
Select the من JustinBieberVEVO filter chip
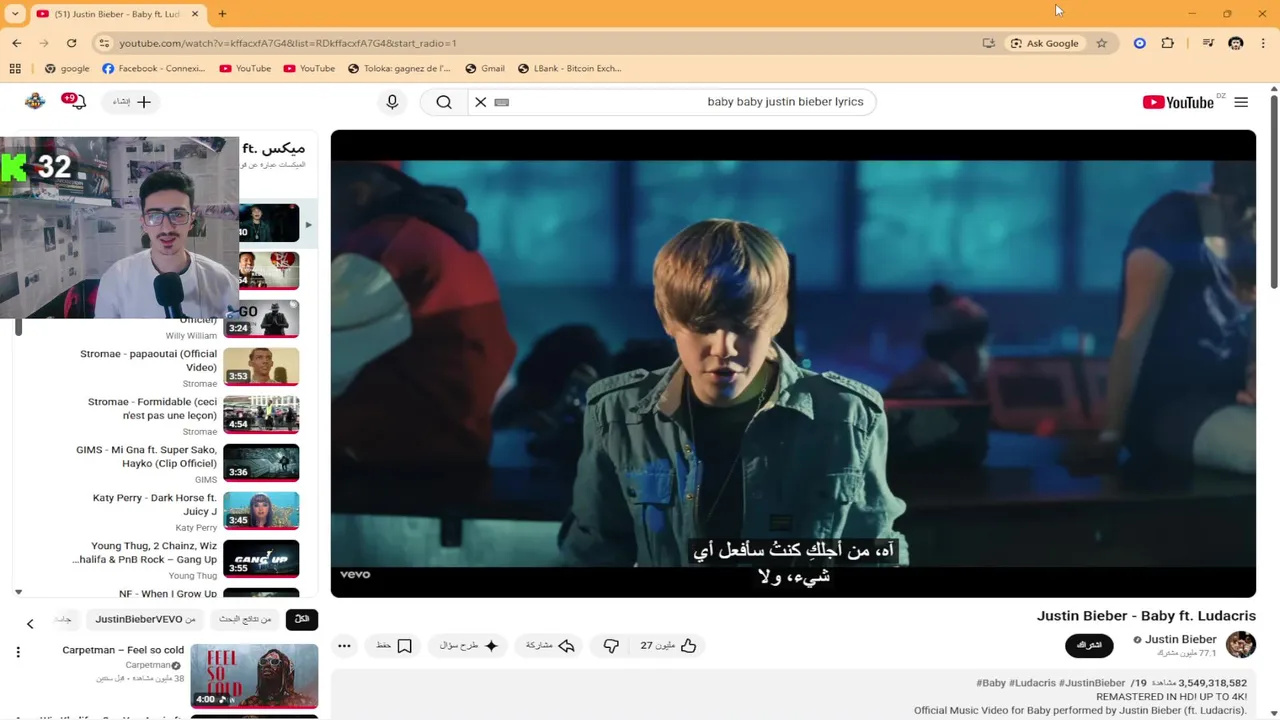pyautogui.click(x=145, y=620)
